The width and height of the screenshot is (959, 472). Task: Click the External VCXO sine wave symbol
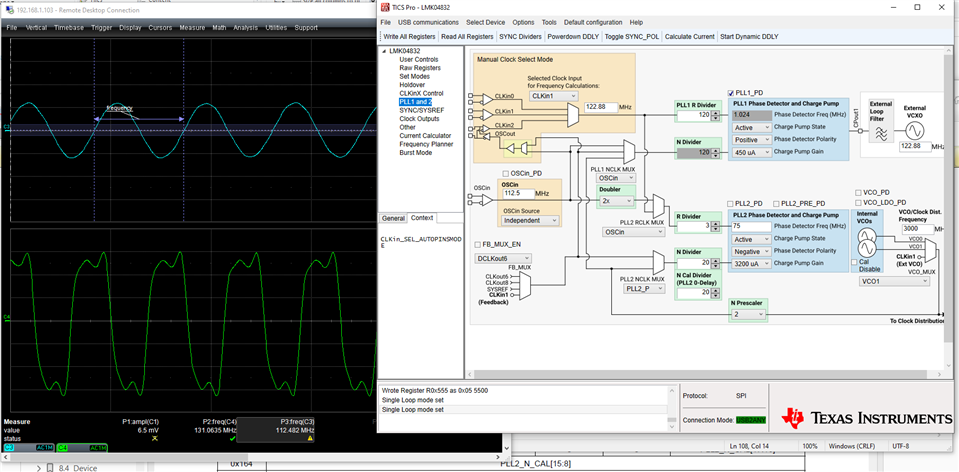915,131
